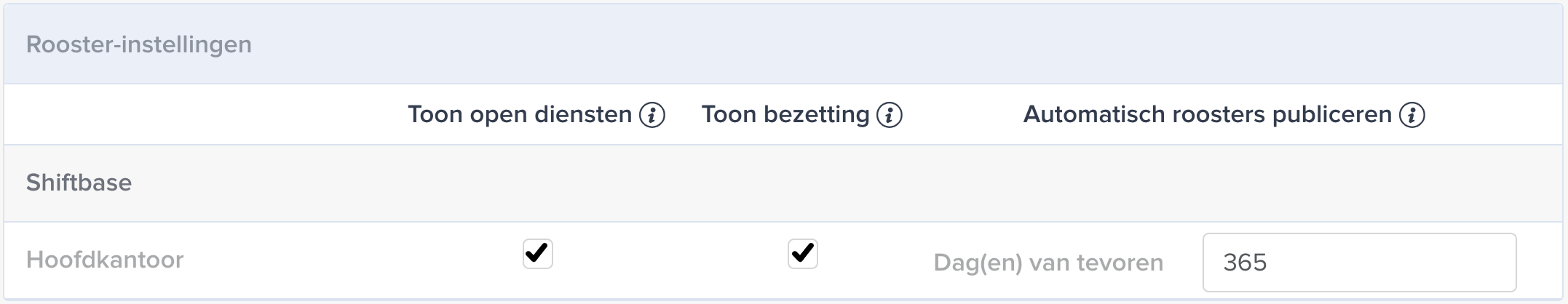
Task: Click the Hoofdkantoor department label
Action: [x=105, y=260]
